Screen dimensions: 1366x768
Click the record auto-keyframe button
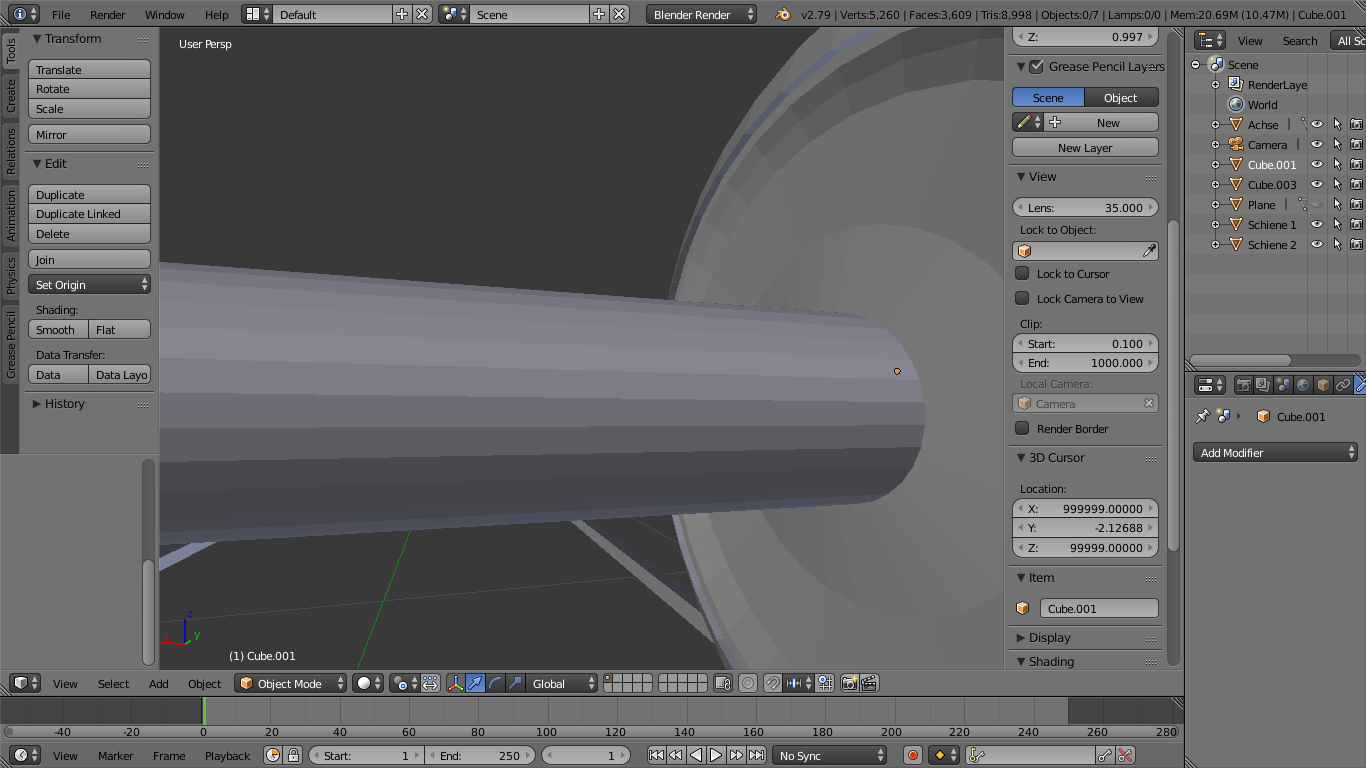[912, 756]
